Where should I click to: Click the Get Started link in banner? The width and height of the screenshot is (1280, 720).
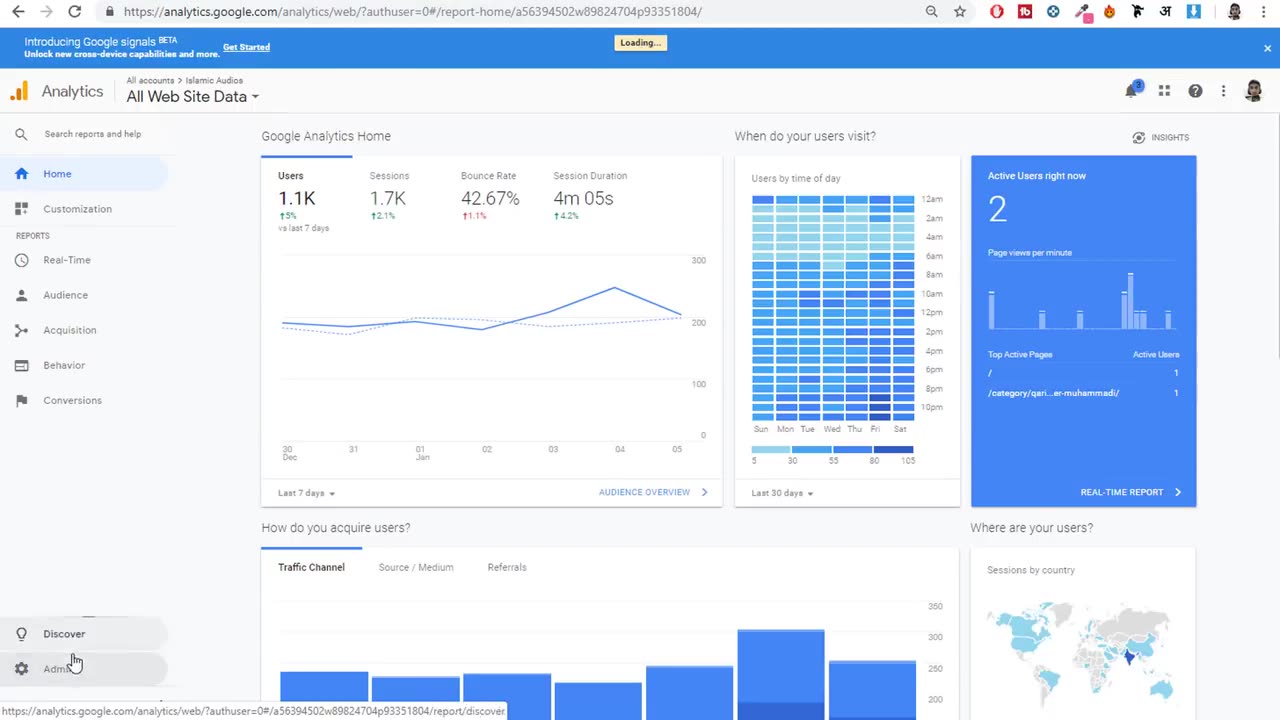tap(246, 47)
